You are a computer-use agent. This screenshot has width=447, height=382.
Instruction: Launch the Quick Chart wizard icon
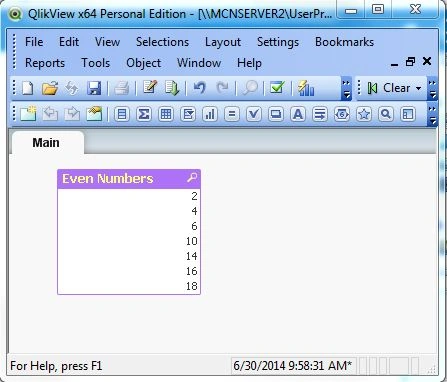306,88
